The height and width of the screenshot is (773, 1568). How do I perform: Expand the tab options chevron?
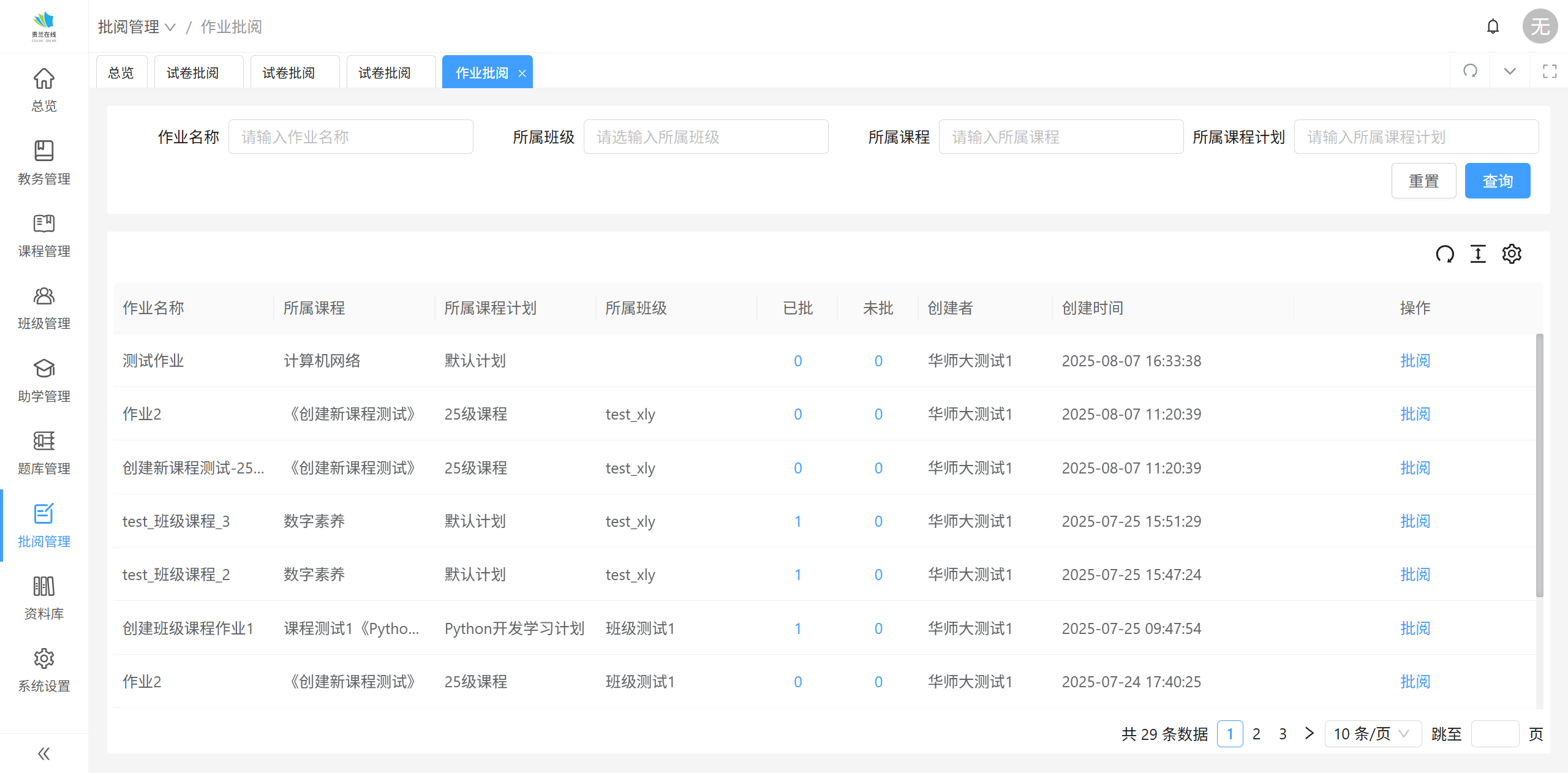(x=1510, y=71)
